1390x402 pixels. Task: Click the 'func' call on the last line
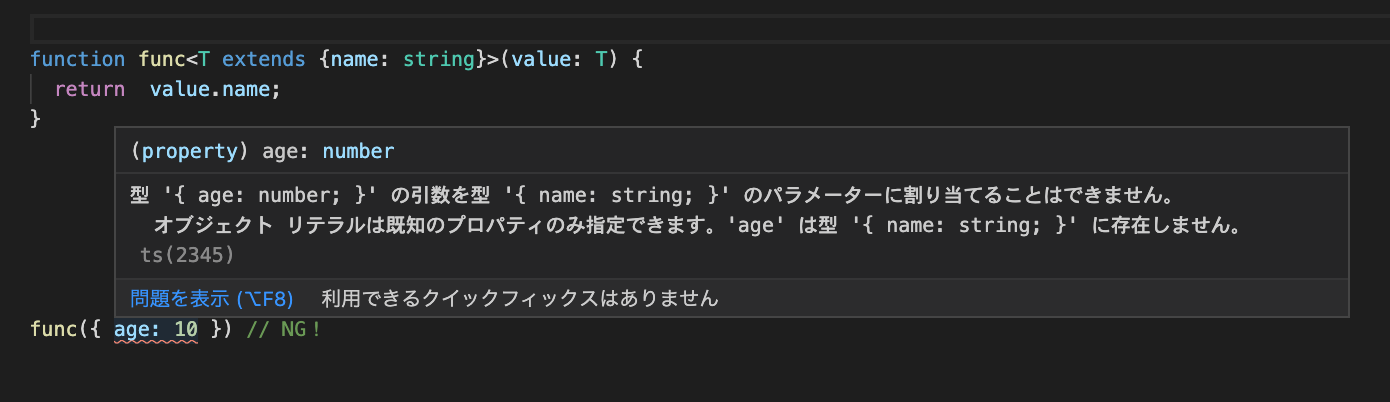[x=54, y=329]
